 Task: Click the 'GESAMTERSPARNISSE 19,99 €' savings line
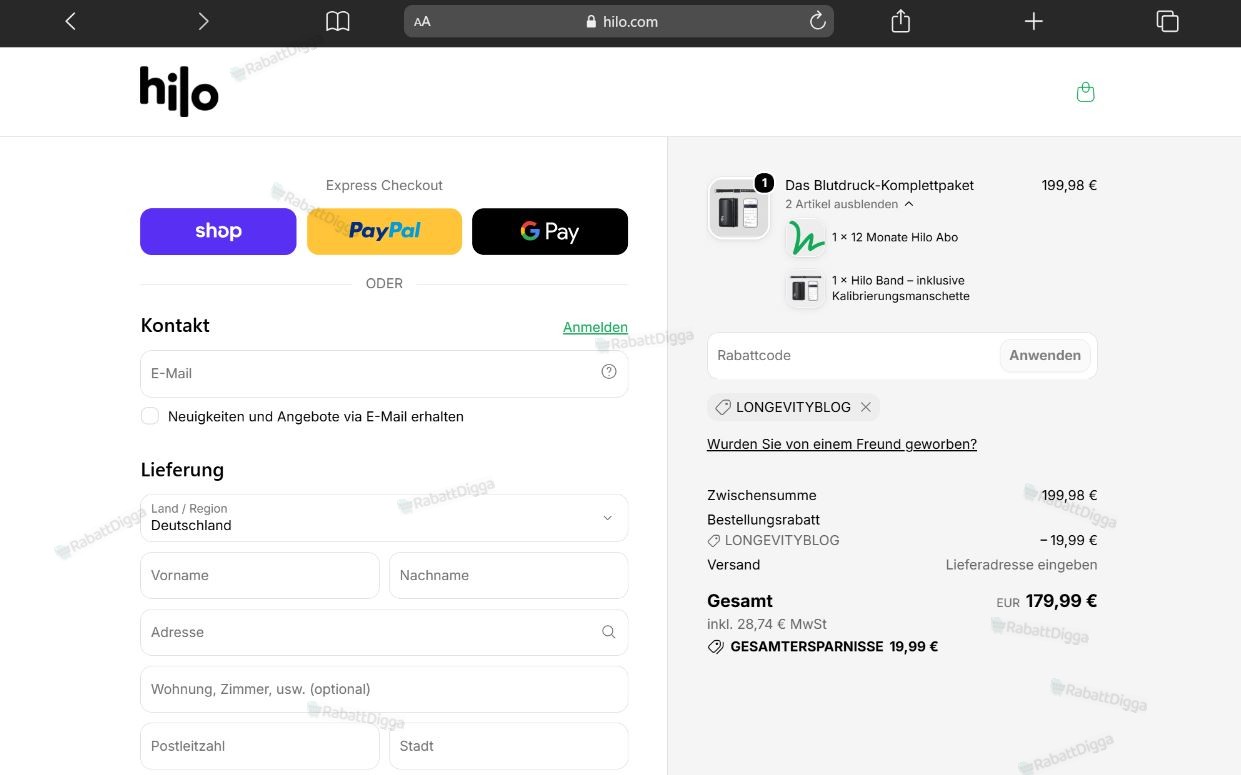coord(823,647)
